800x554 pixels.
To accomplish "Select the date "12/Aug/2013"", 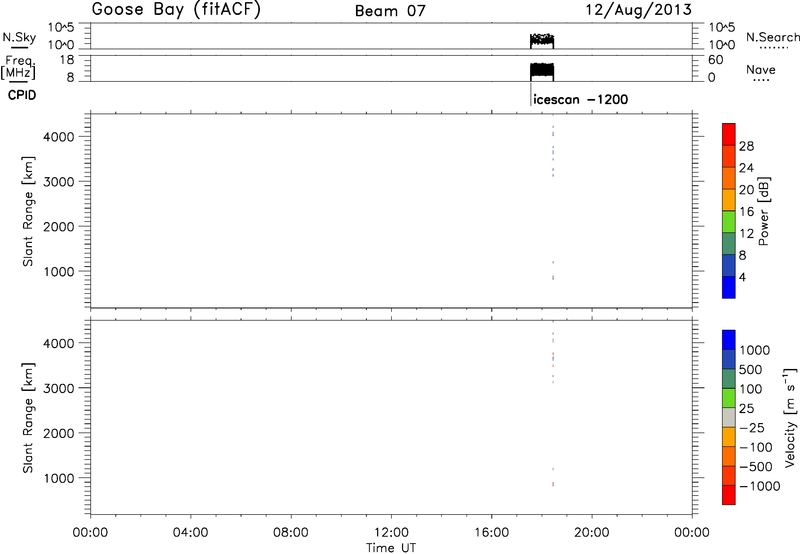I will pos(638,10).
